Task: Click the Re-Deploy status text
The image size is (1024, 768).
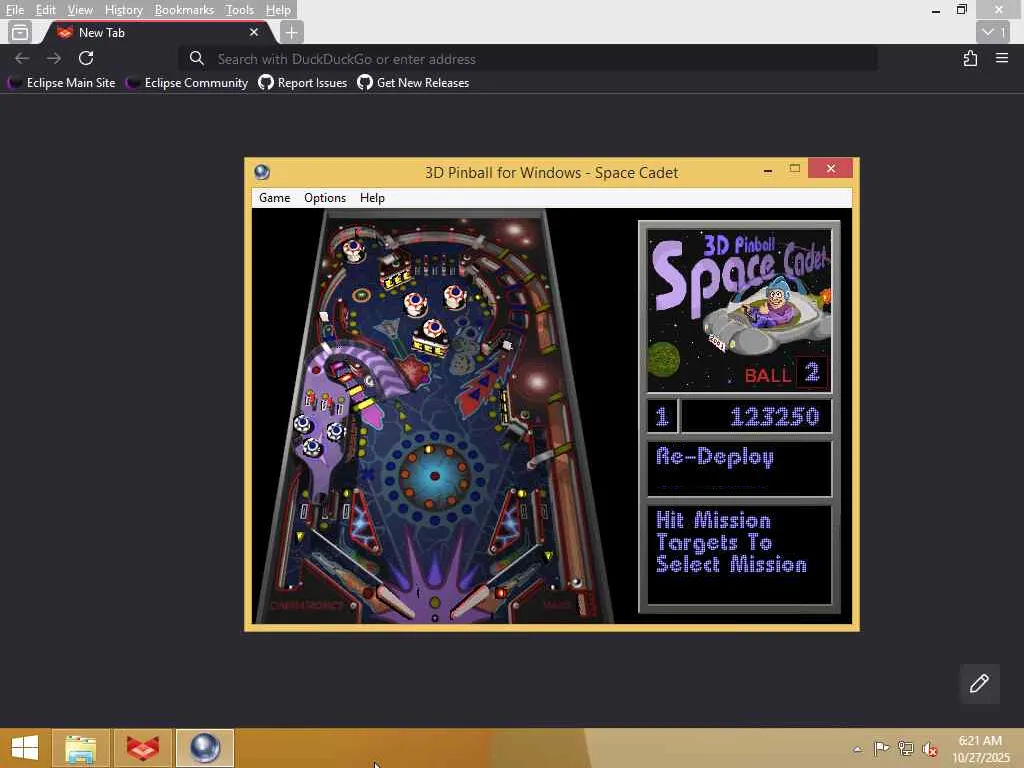Action: click(x=714, y=457)
